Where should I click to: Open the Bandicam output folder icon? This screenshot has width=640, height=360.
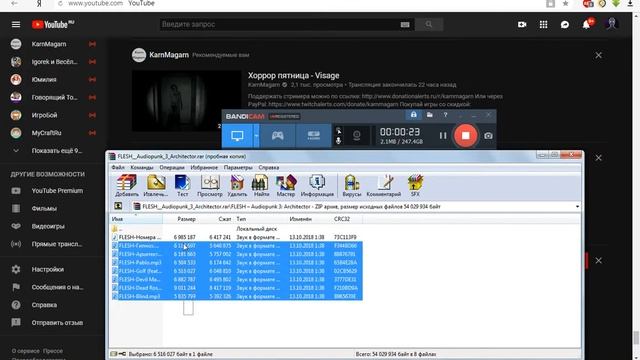click(429, 116)
